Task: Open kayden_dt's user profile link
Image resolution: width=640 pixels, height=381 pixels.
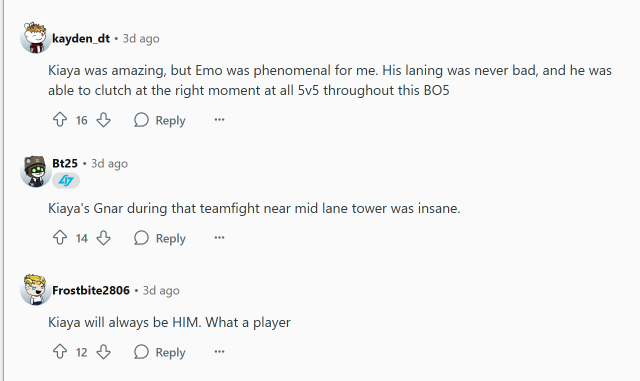Action: point(81,38)
